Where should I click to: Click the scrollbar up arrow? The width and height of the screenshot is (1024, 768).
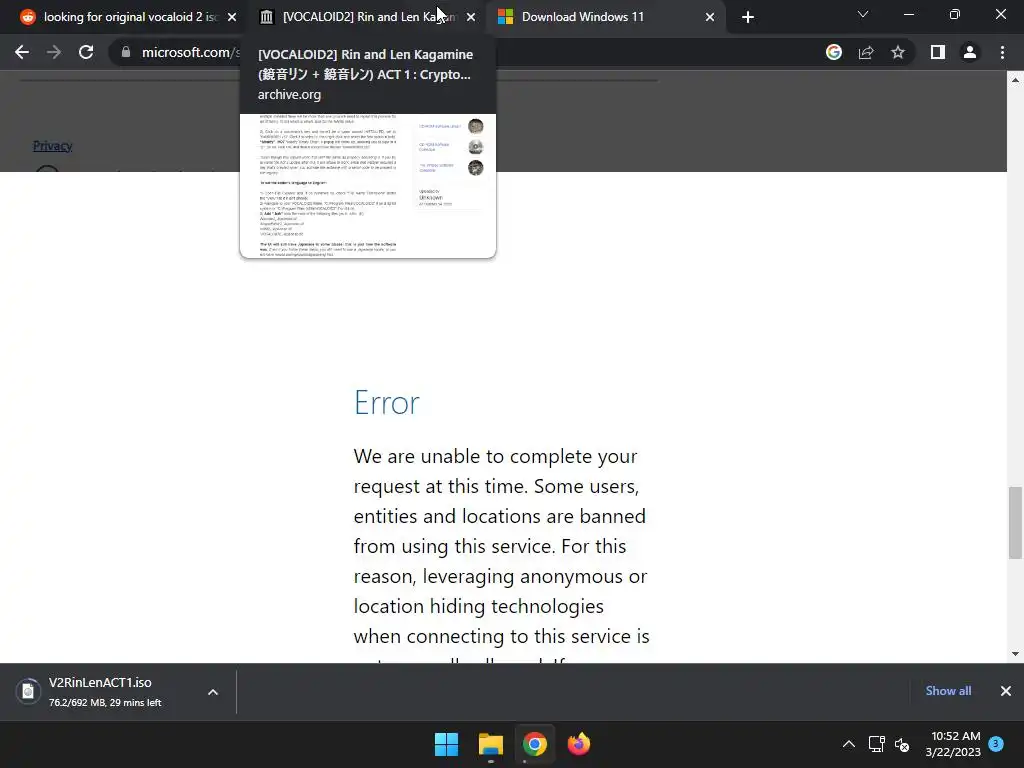coord(1015,80)
